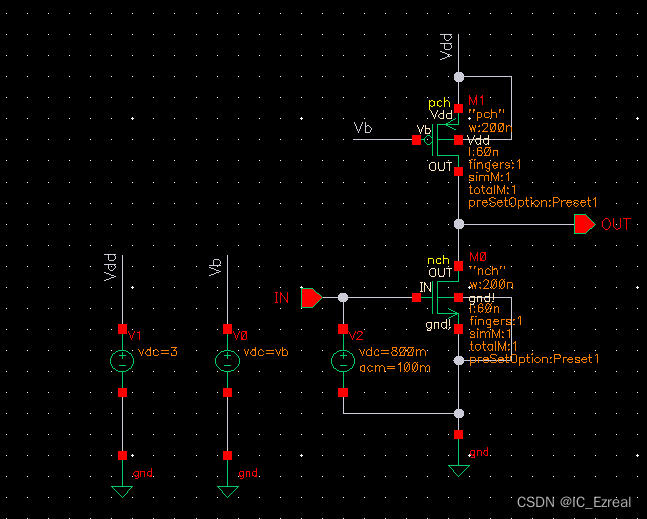The image size is (647, 519).
Task: Click the M0 instance name label
Action: point(477,257)
